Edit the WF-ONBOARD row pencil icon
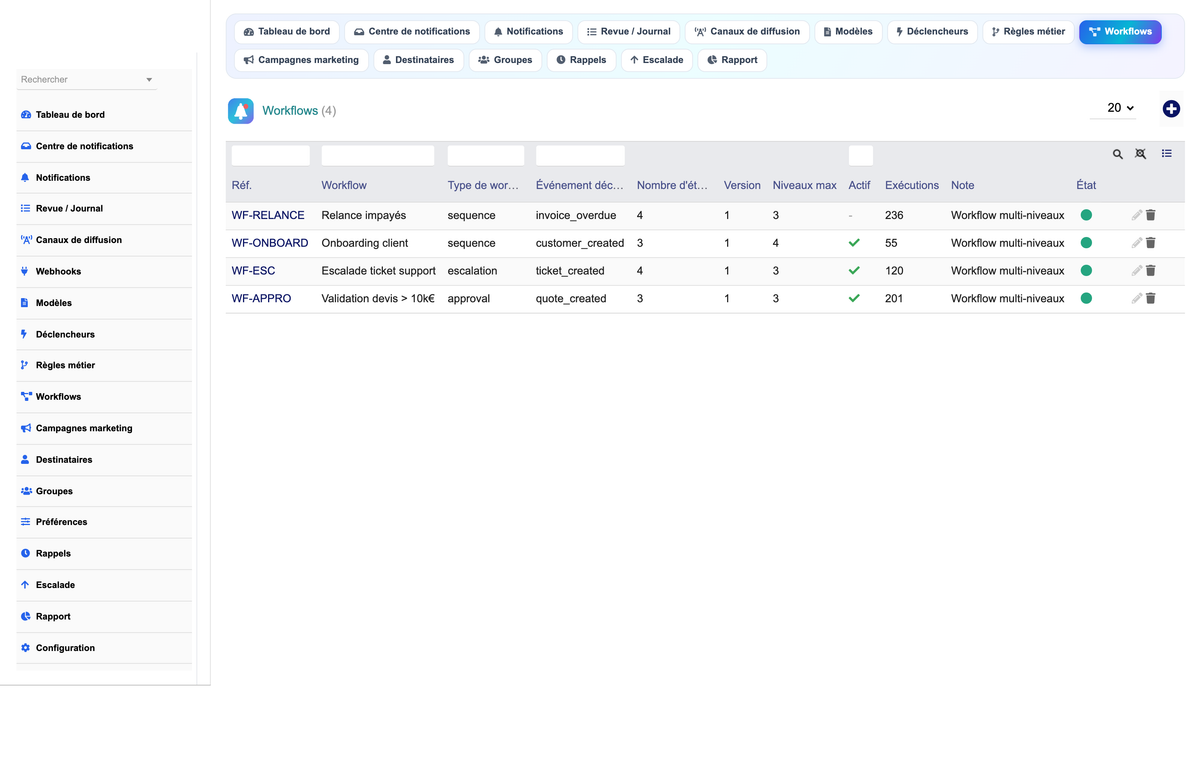The image size is (1200, 780). 1137,243
